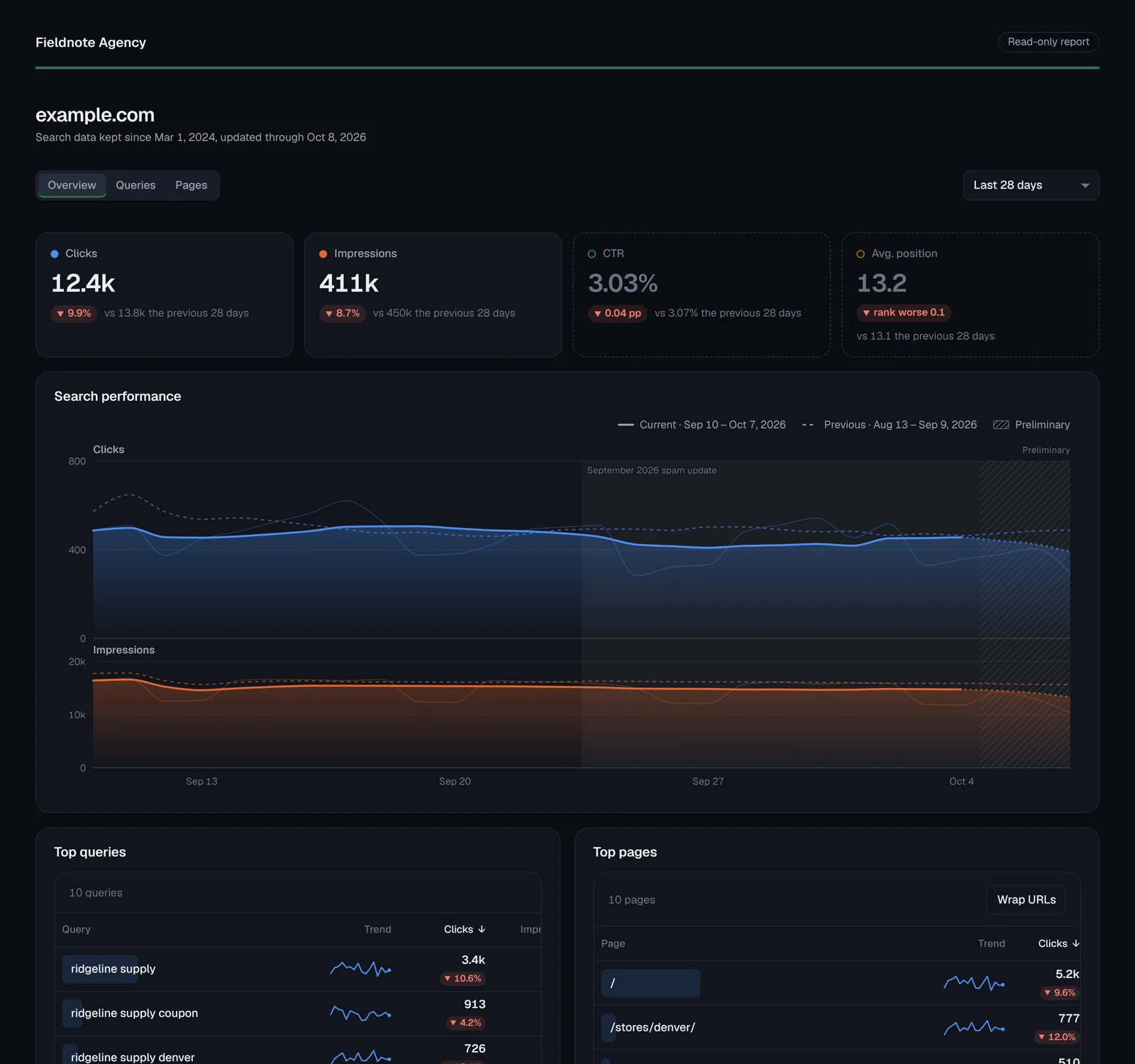
Task: Click the Fieldnote Agency header title
Action: [91, 42]
